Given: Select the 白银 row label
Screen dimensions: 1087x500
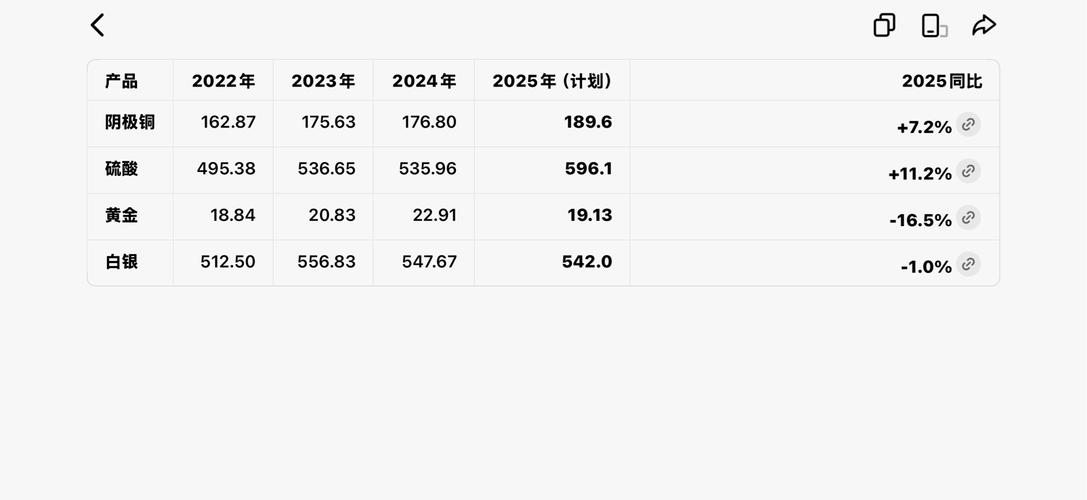Looking at the screenshot, I should [x=121, y=262].
